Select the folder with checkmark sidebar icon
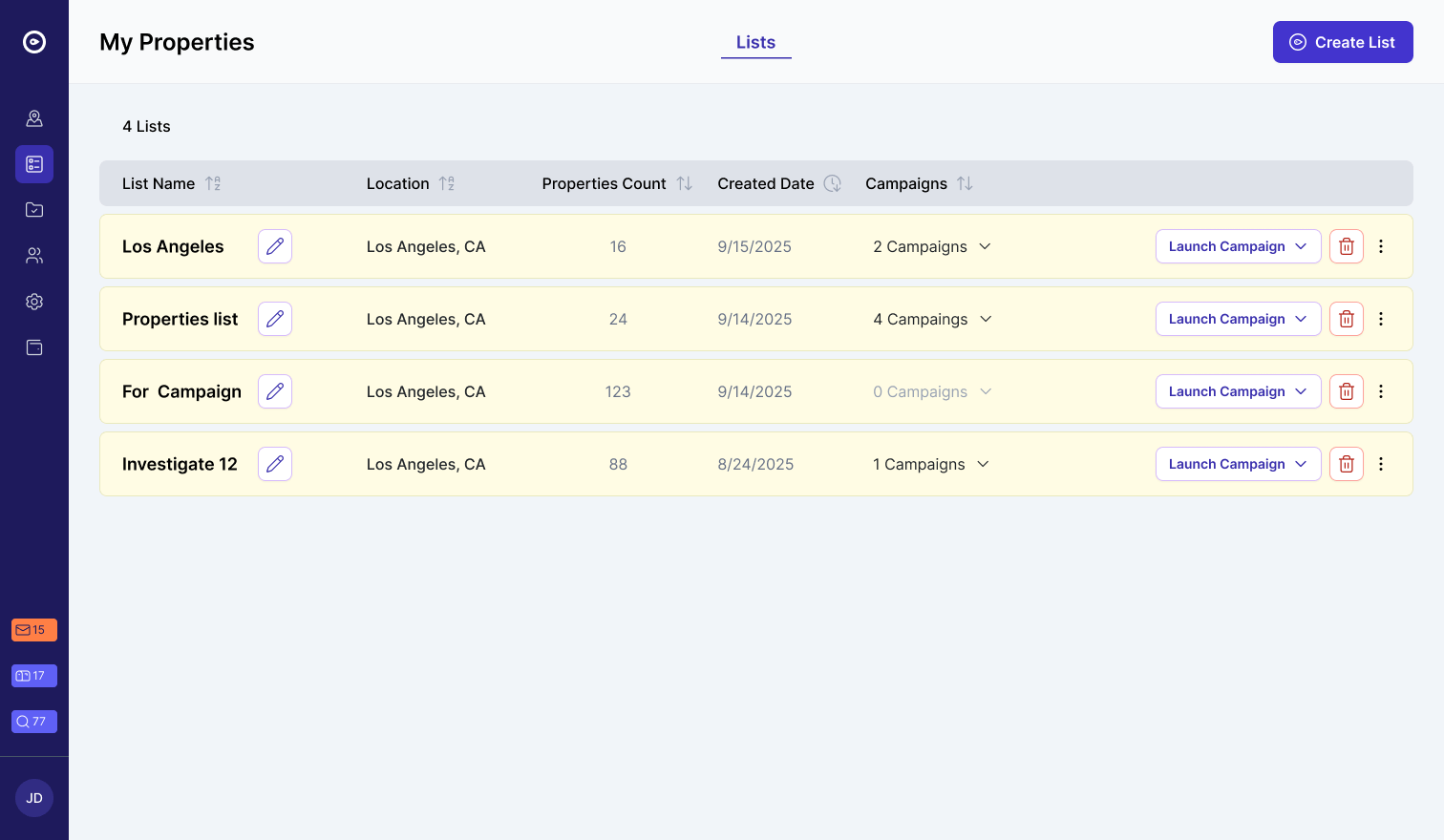1444x840 pixels. (34, 209)
